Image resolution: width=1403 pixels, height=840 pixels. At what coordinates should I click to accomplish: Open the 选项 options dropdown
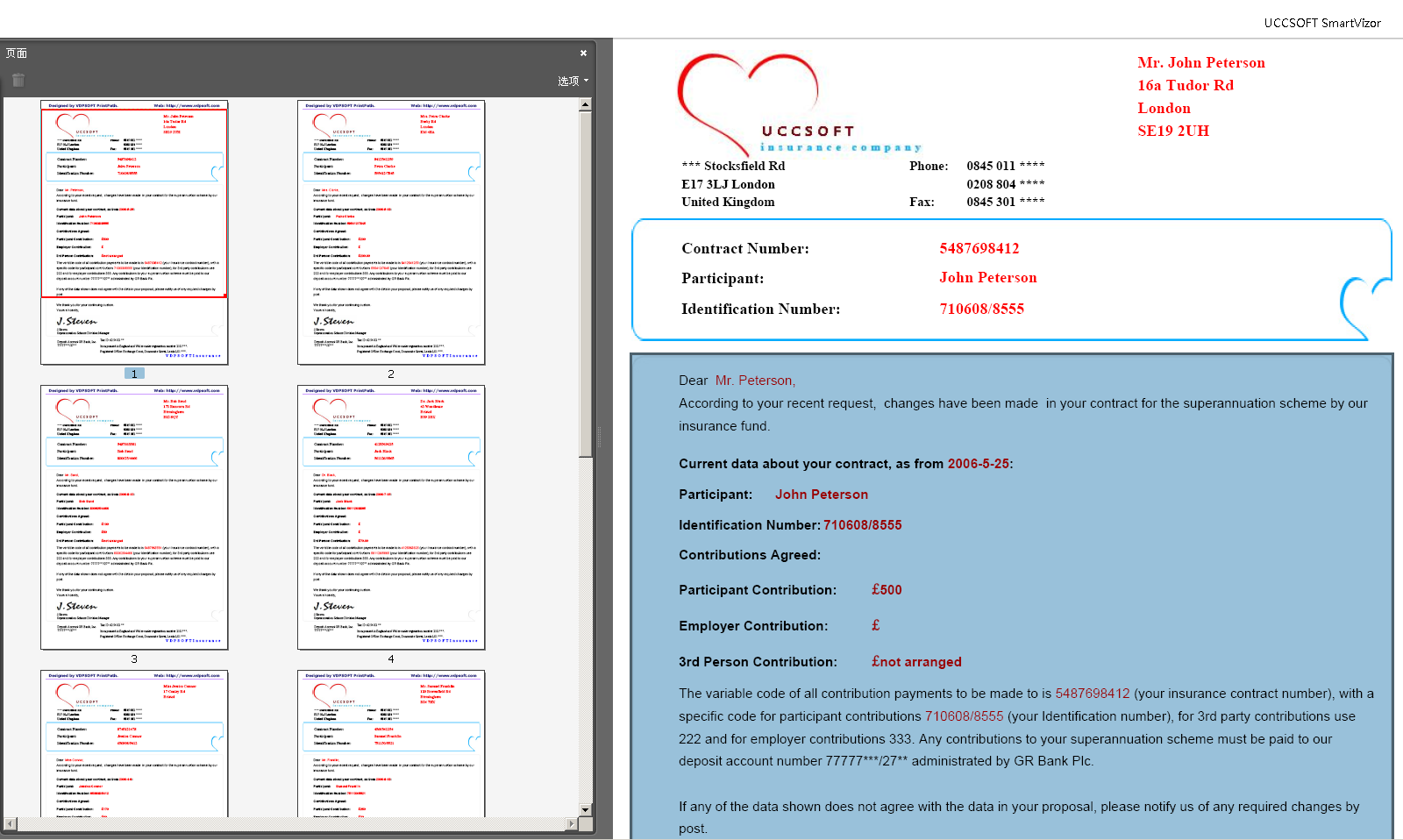[x=573, y=81]
